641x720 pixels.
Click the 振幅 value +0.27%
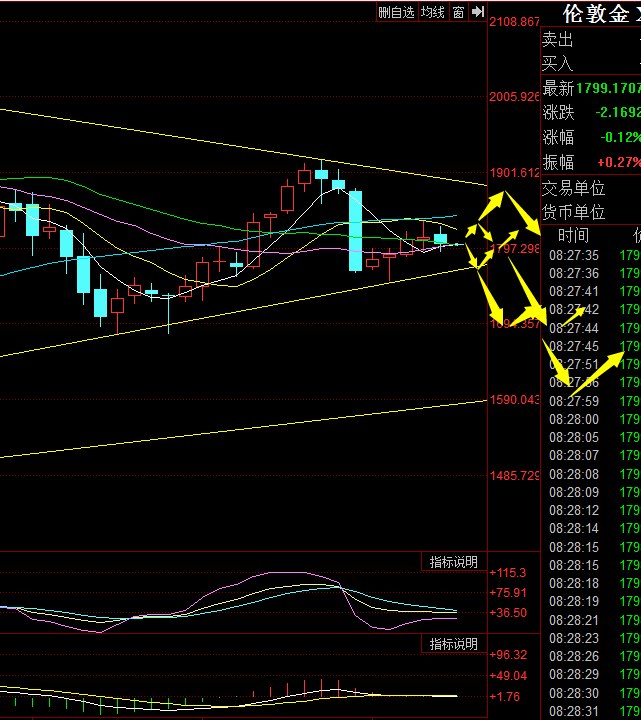click(x=619, y=162)
